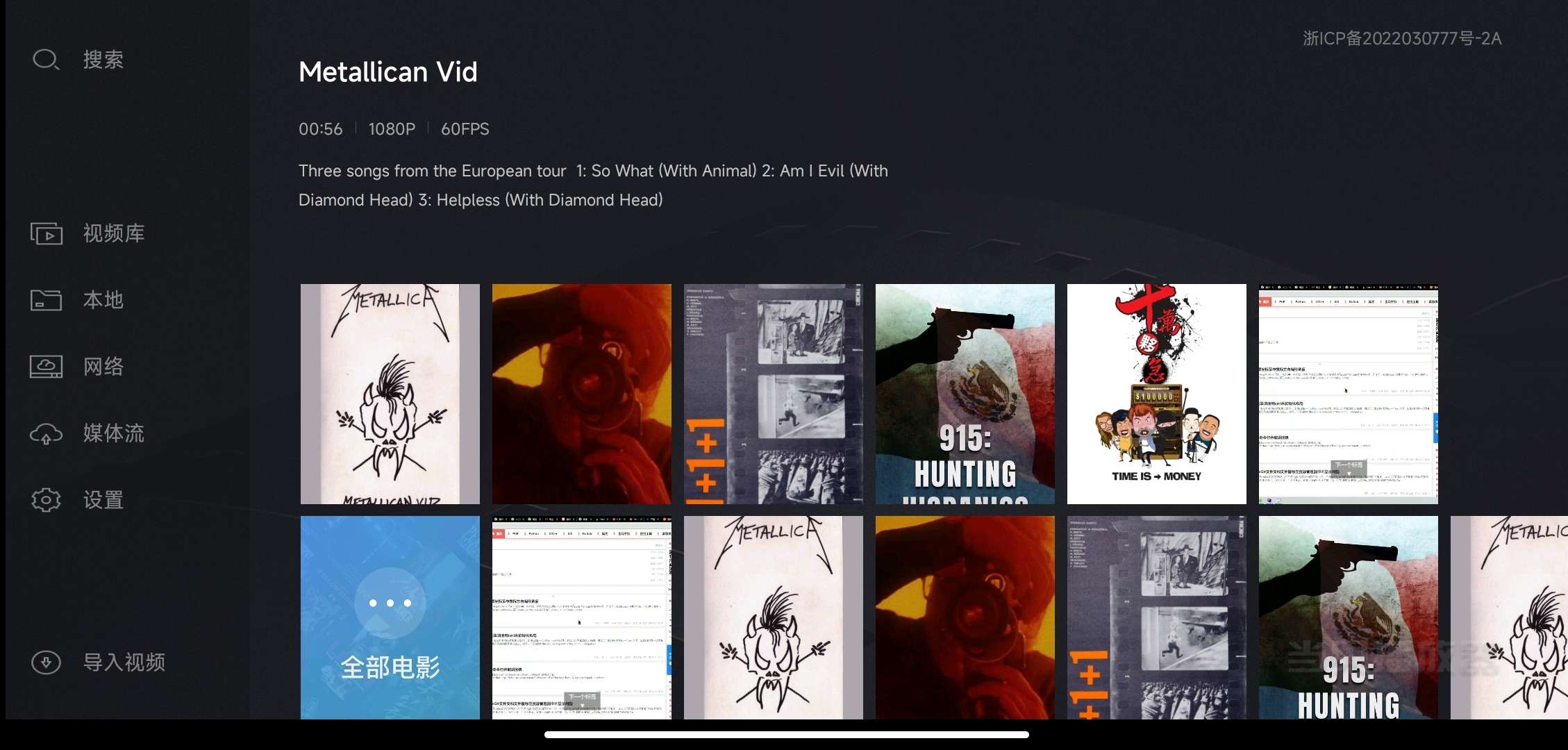Select second-row red camera photographer poster
This screenshot has height=750, width=1568.
[x=965, y=617]
